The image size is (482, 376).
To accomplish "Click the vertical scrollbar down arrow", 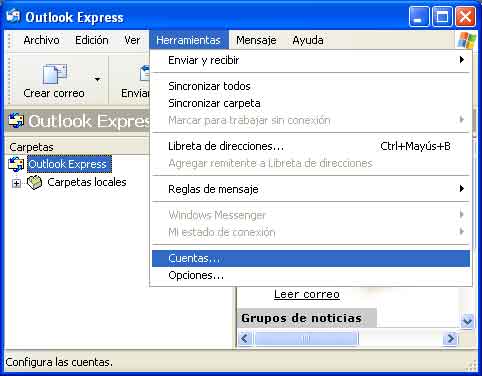I will pos(467,321).
